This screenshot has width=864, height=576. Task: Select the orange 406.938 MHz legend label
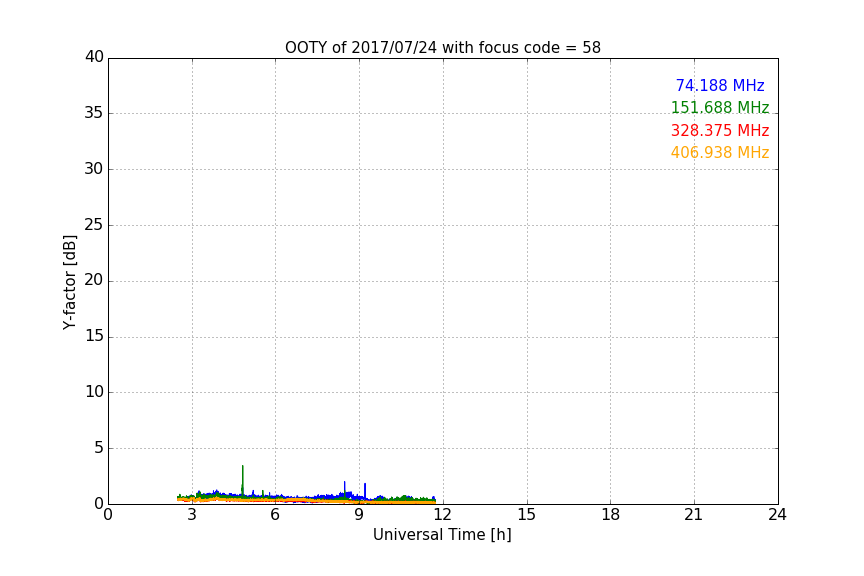point(720,153)
